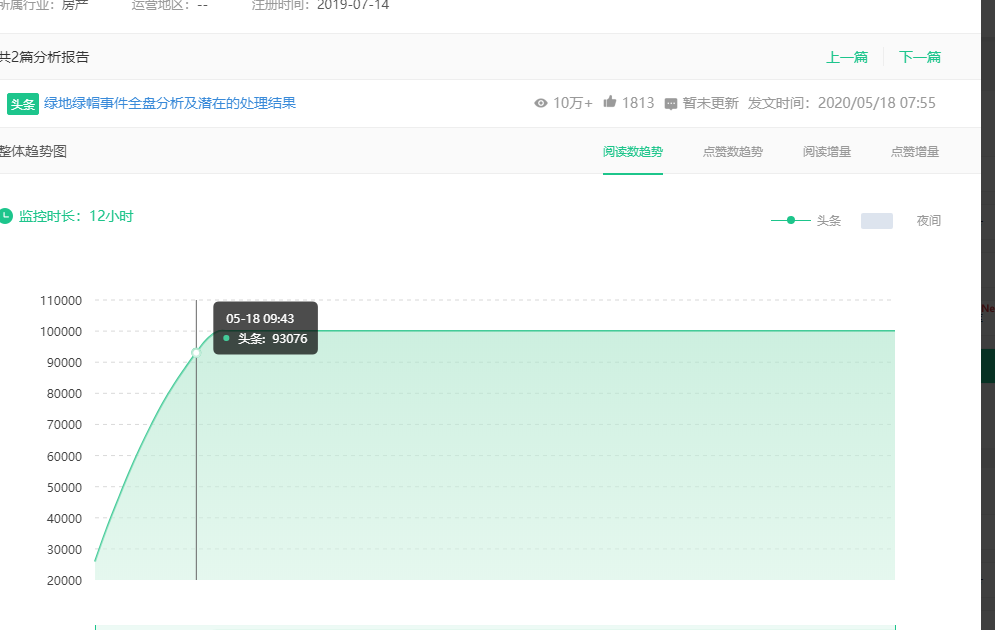The image size is (995, 630).
Task: Open article 绿地绿帽事件全盘分析及潜在的处理结果
Action: (x=170, y=103)
